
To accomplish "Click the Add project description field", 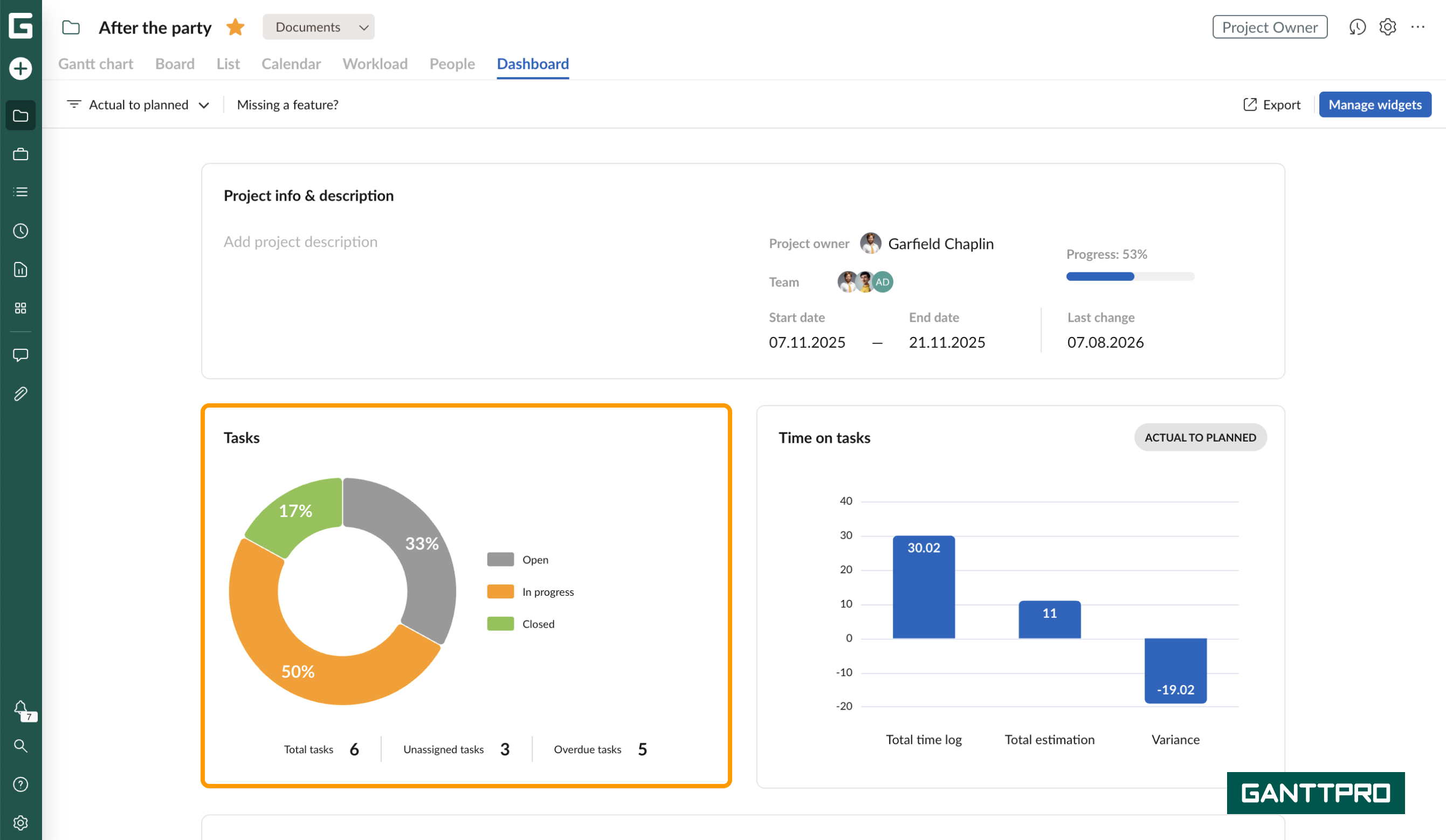I will click(x=301, y=242).
